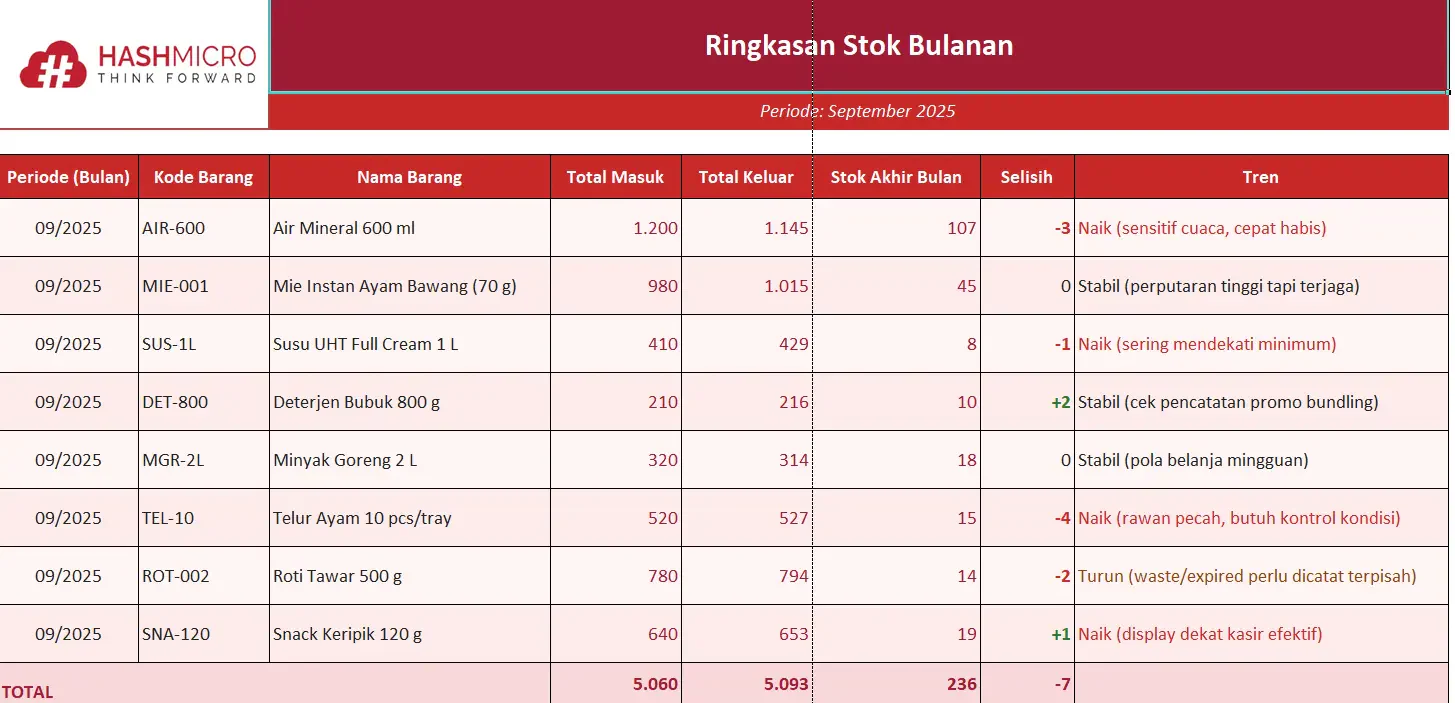The width and height of the screenshot is (1455, 703).
Task: Select the 'Stok Akhir Bulan' column header
Action: (896, 177)
